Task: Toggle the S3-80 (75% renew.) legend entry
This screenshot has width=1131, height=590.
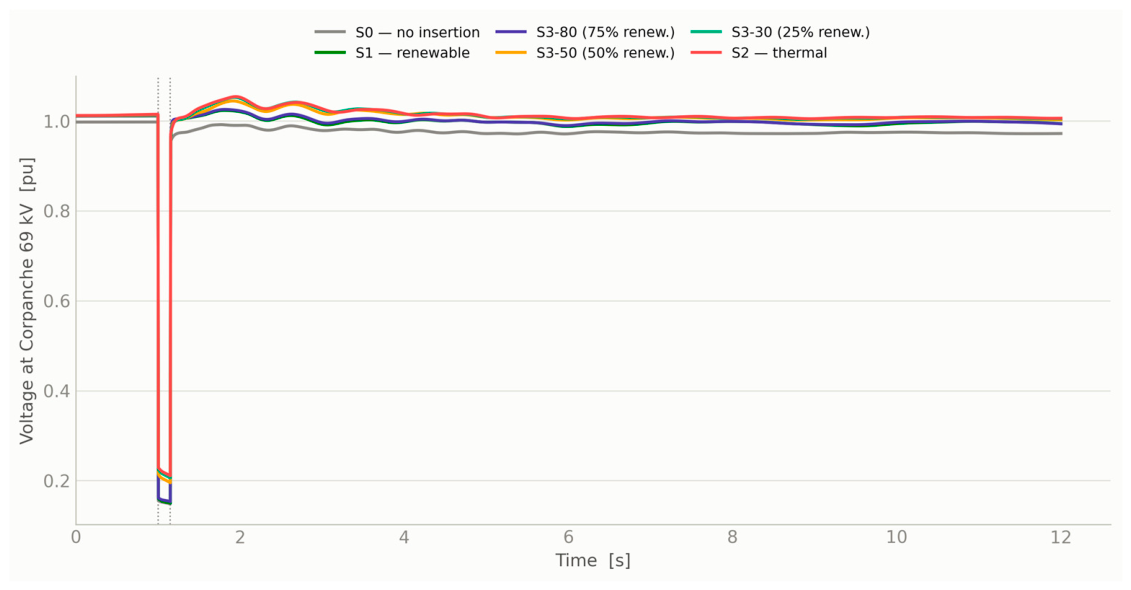Action: point(586,32)
